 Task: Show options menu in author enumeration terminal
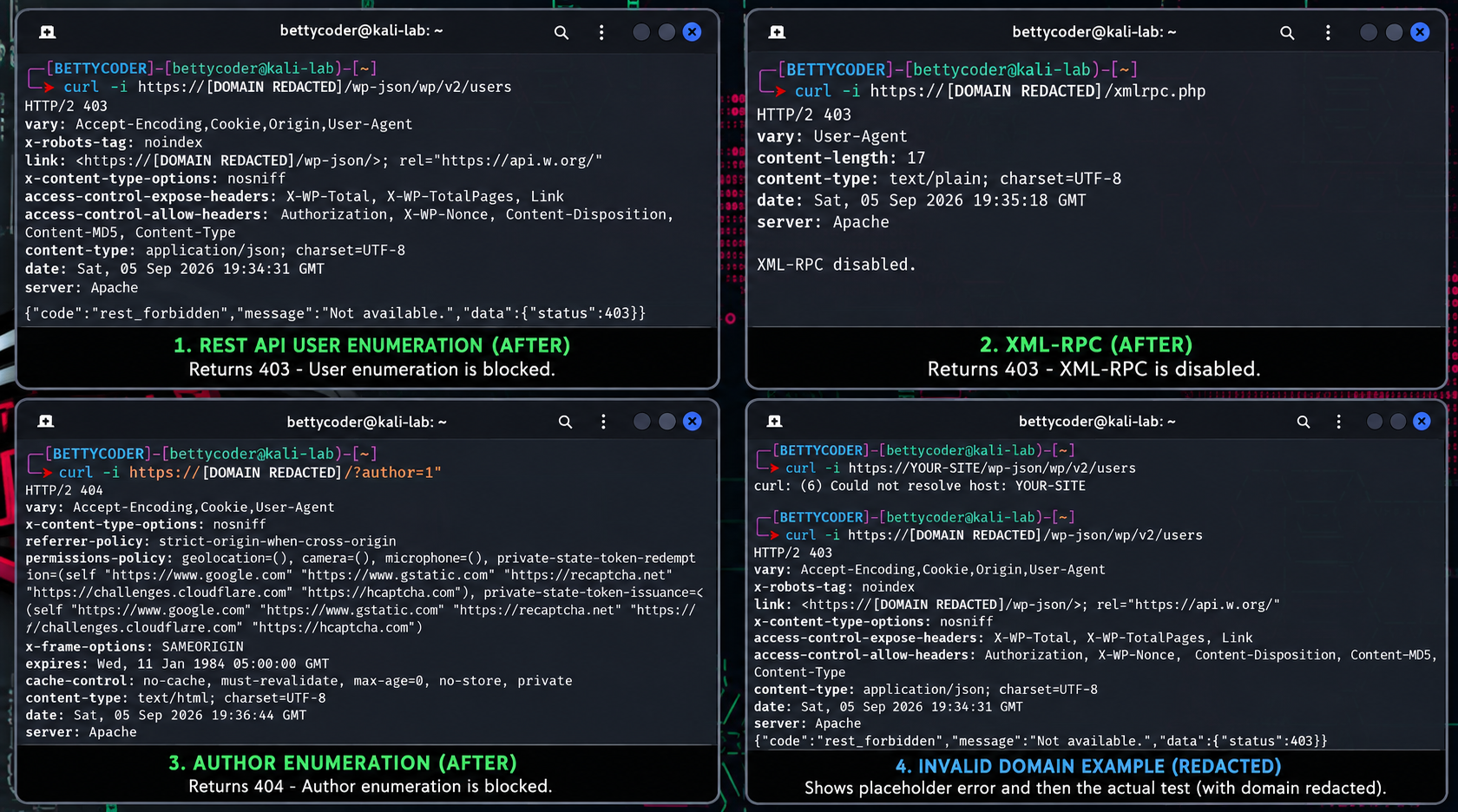604,422
